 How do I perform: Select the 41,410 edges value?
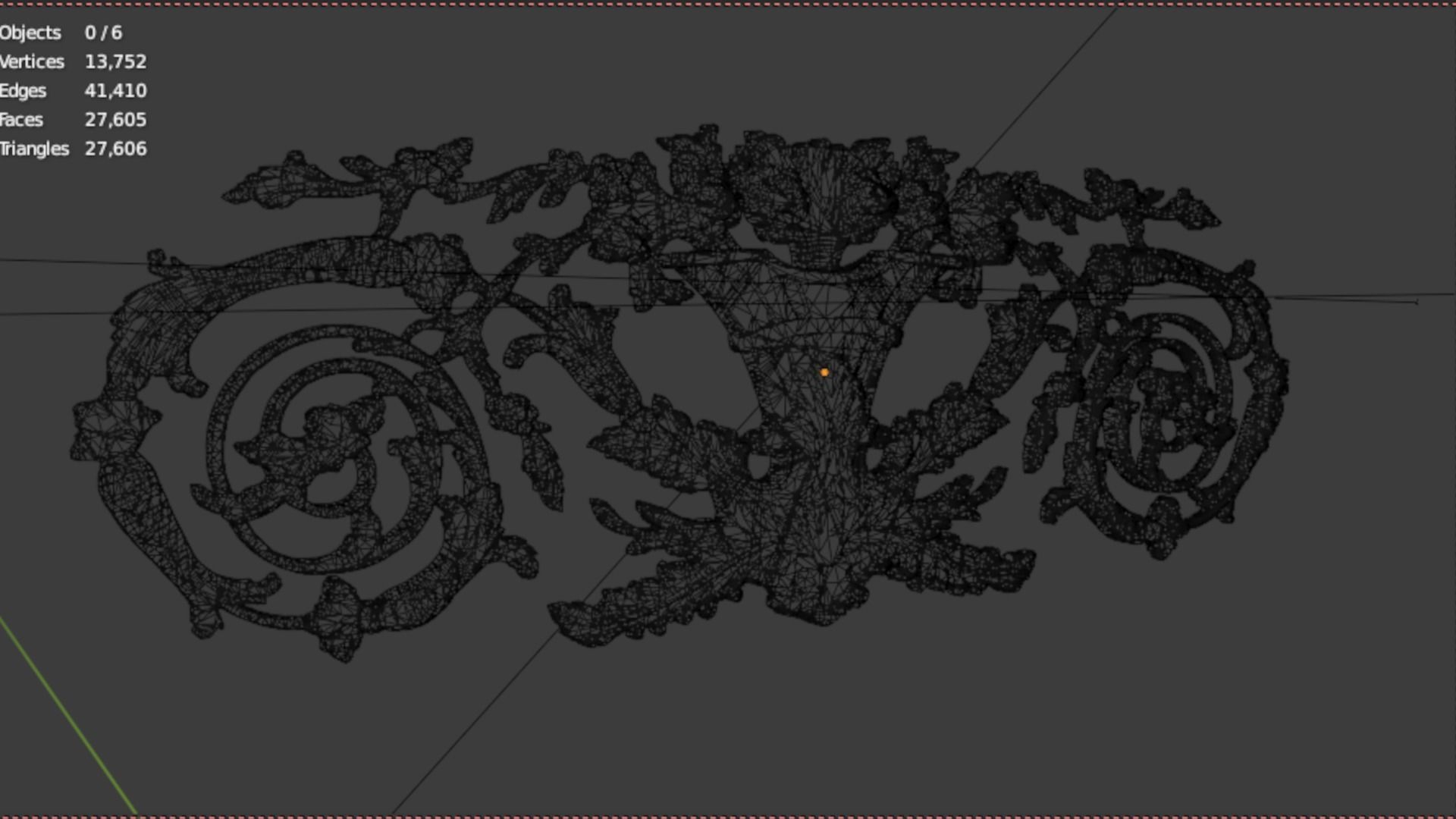tap(115, 91)
